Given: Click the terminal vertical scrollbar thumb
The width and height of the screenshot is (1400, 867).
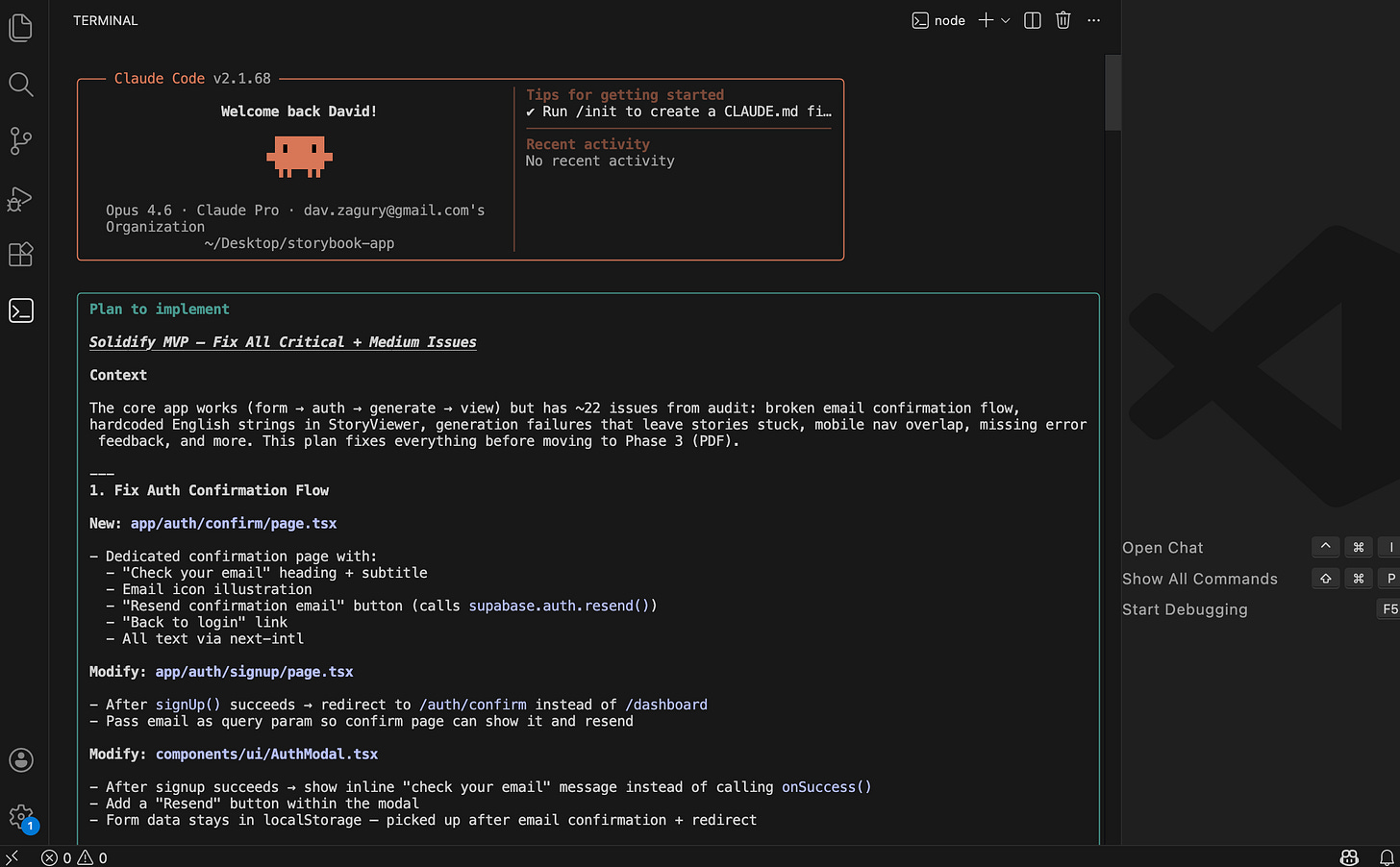Looking at the screenshot, I should point(1112,92).
